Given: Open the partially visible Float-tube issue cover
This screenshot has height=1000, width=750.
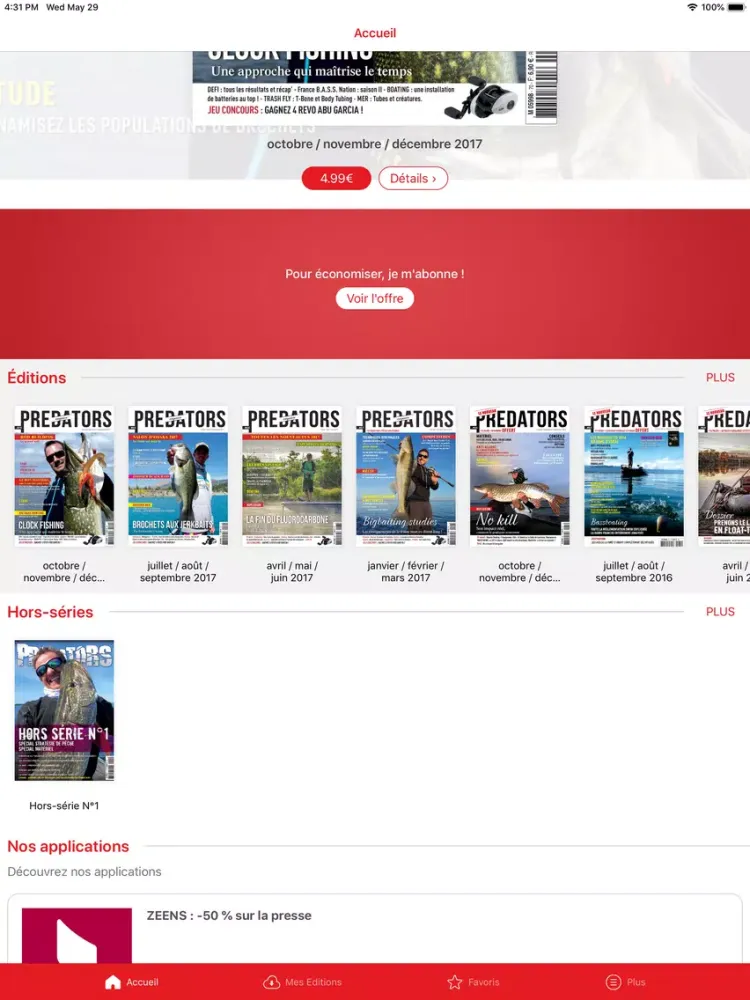Looking at the screenshot, I should pos(724,476).
